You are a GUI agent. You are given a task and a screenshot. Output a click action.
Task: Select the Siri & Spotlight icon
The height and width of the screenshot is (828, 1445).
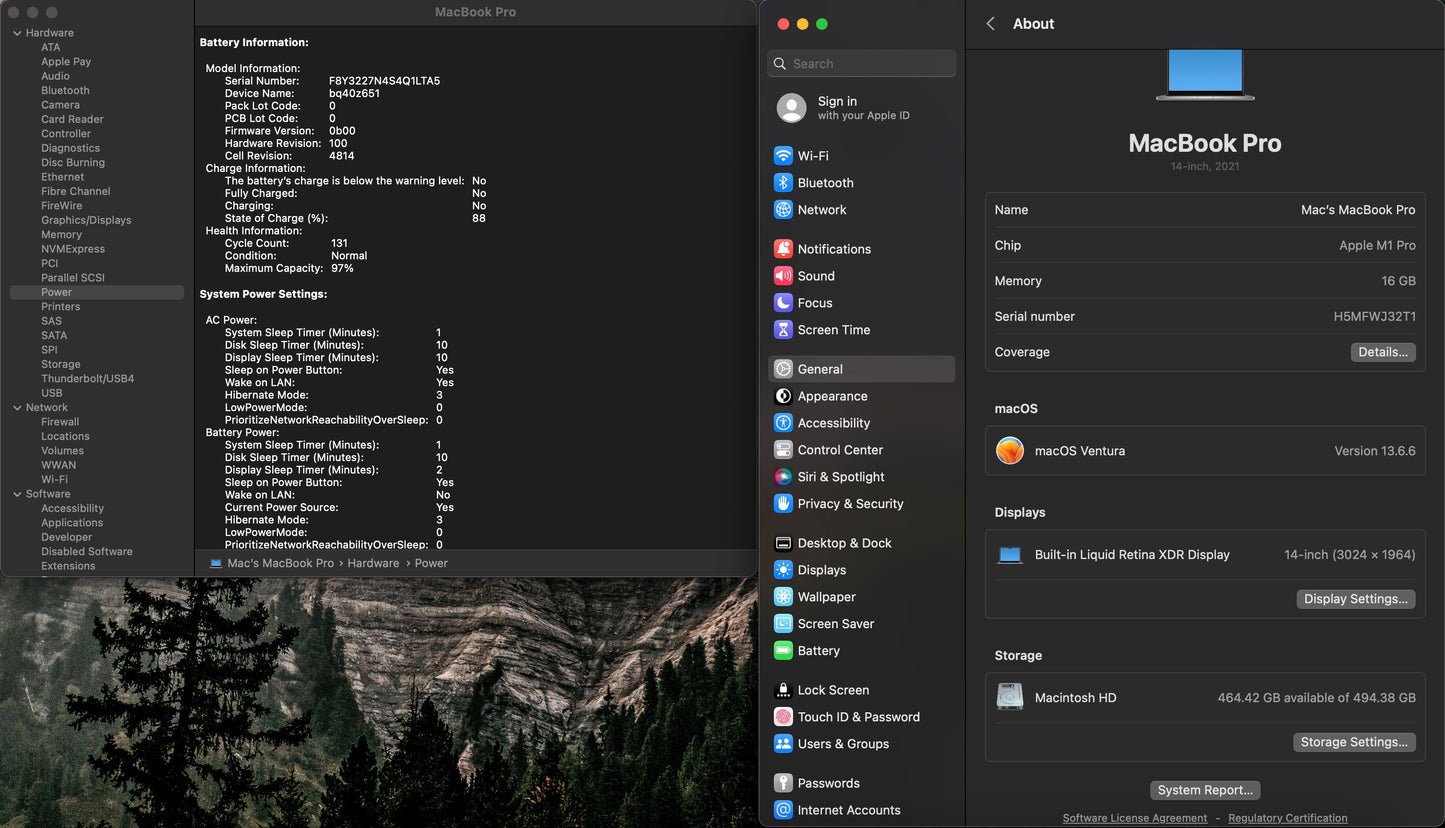click(x=783, y=477)
